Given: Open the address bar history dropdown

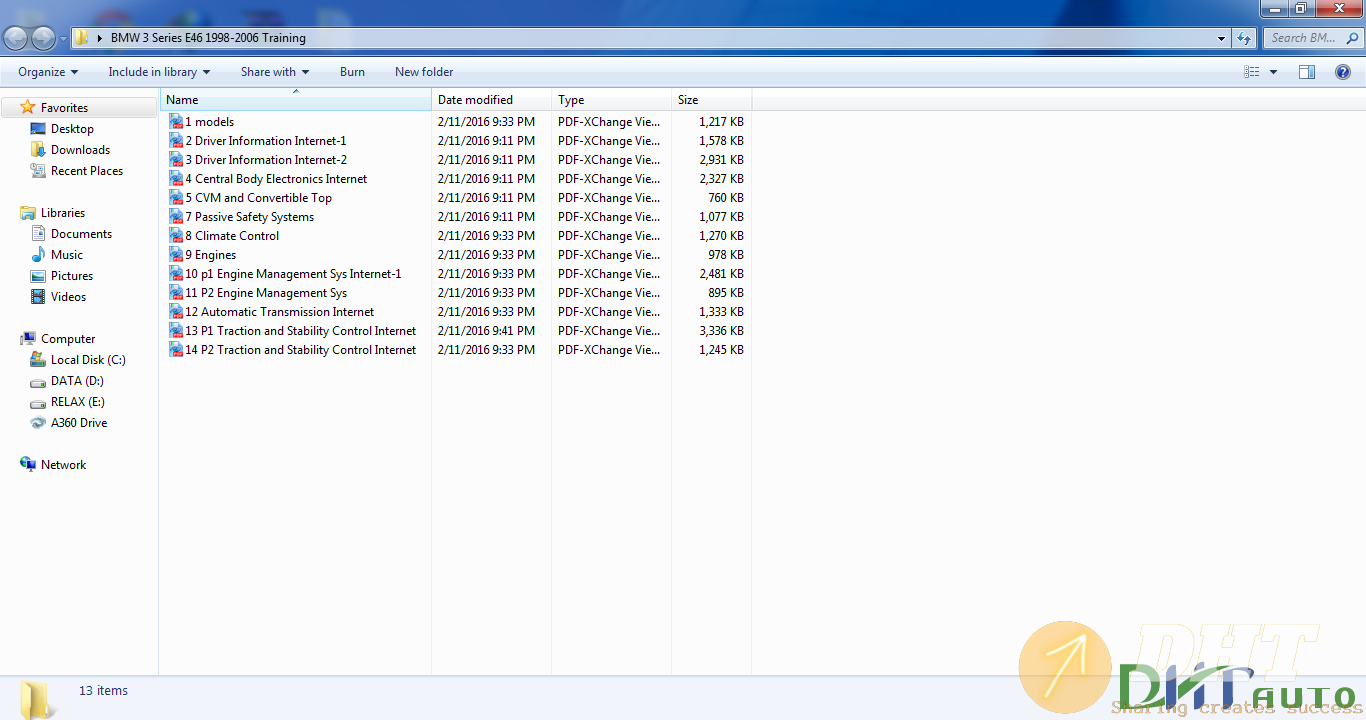Looking at the screenshot, I should click(1222, 38).
